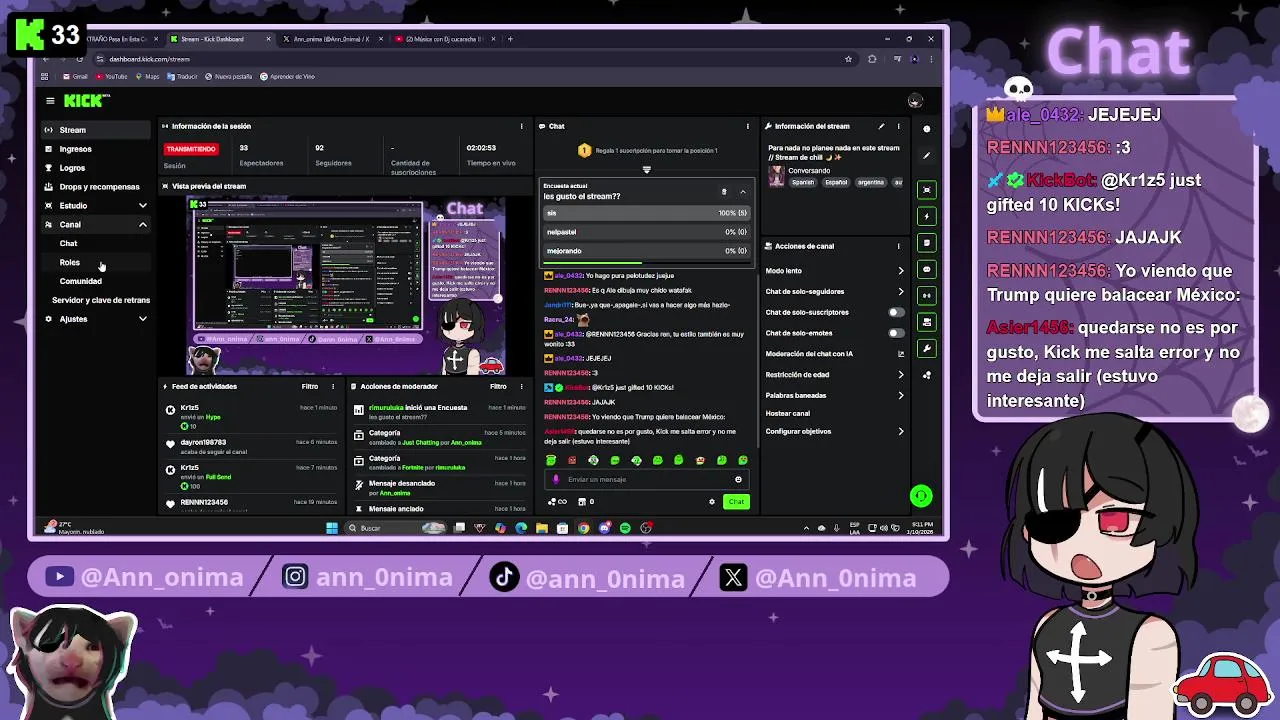Image resolution: width=1280 pixels, height=720 pixels.
Task: Click the support headset floating button
Action: [921, 496]
